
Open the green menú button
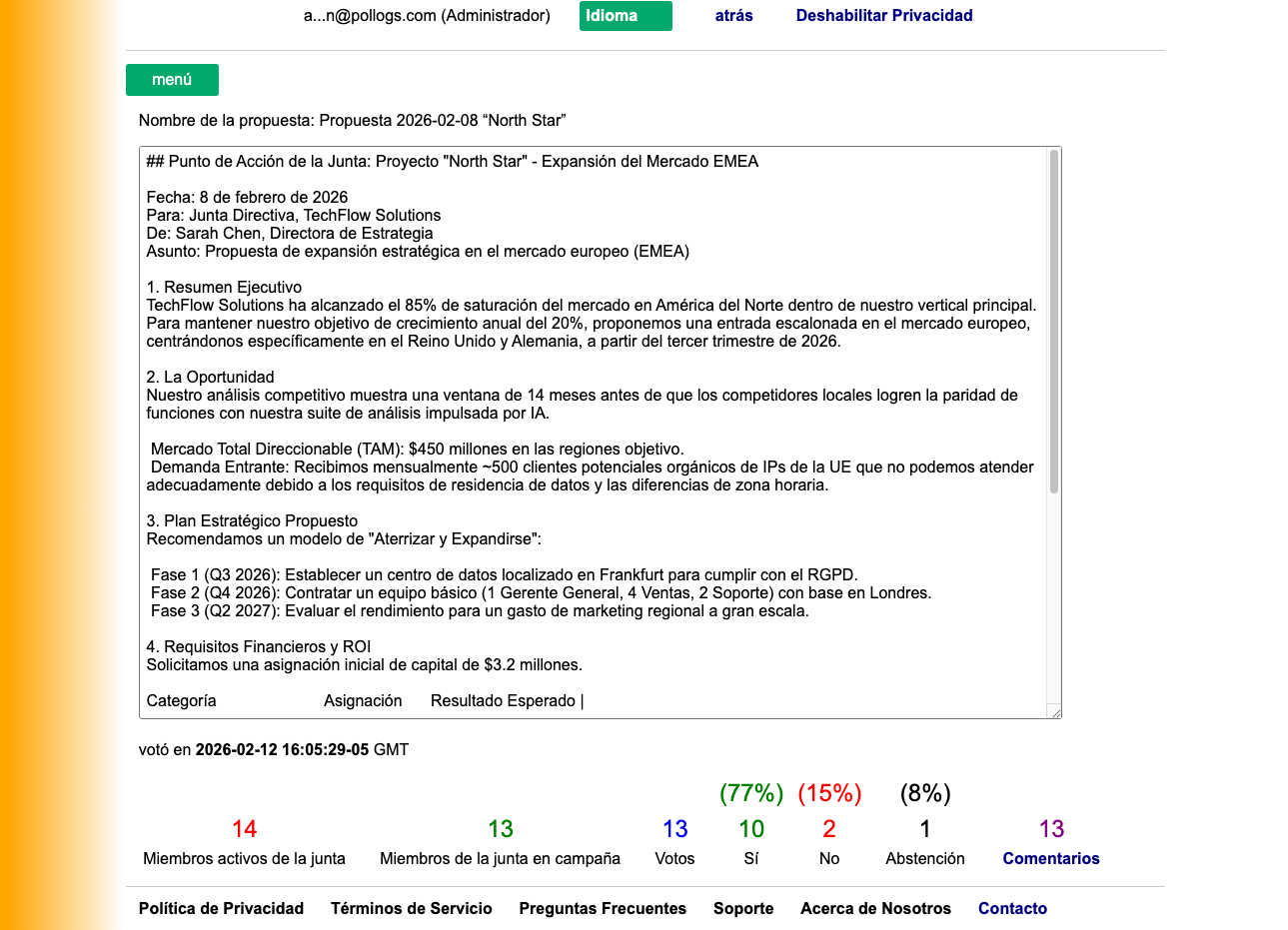tap(172, 80)
